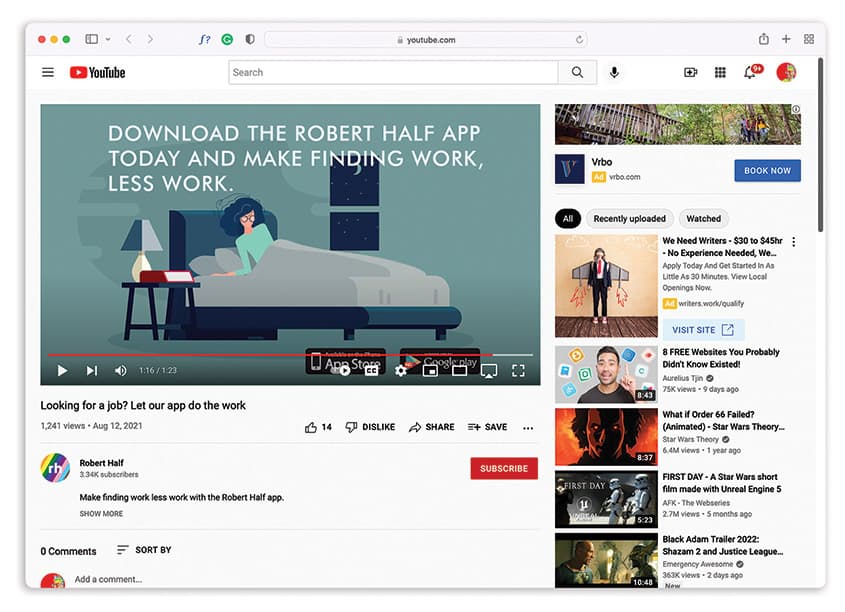Viewport: 845px width, 612px height.
Task: Open AirPlay from the player
Action: coord(489,371)
